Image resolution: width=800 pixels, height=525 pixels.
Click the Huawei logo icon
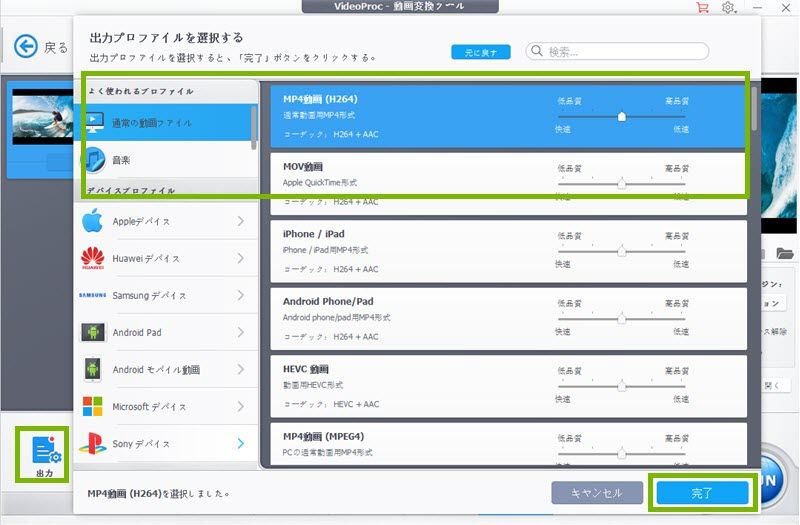pos(93,258)
